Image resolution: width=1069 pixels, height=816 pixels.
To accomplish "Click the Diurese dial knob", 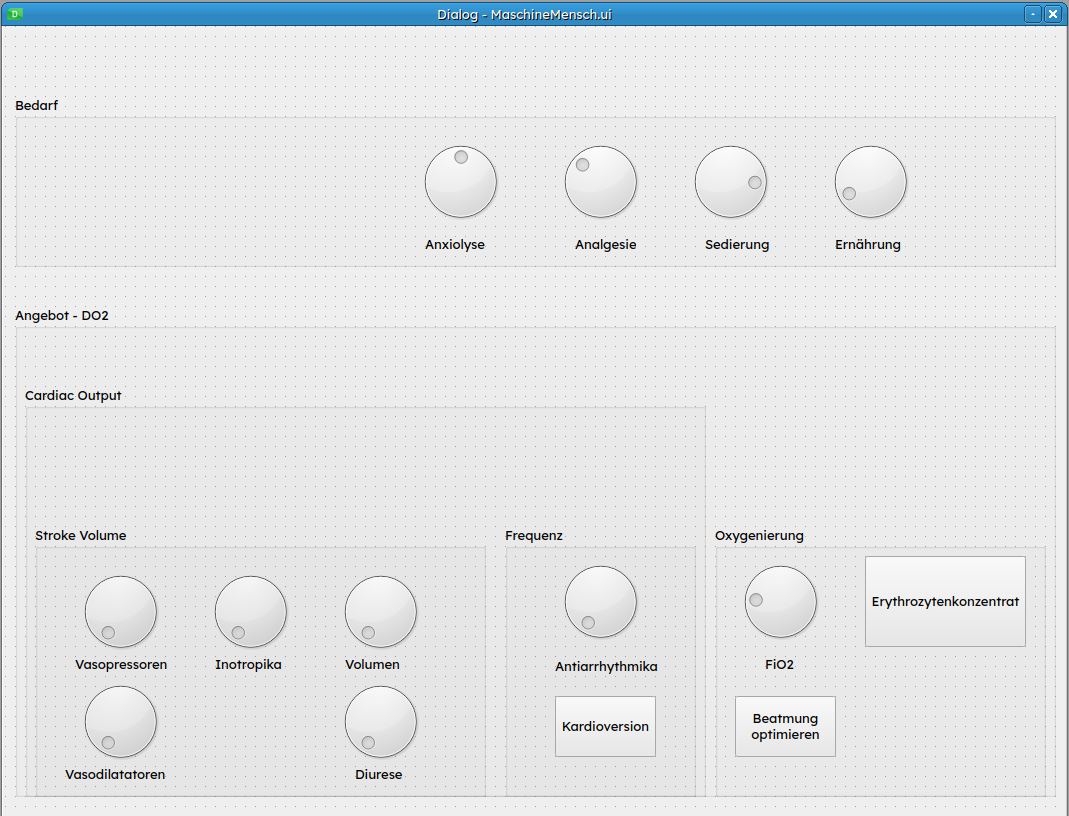I will (381, 722).
